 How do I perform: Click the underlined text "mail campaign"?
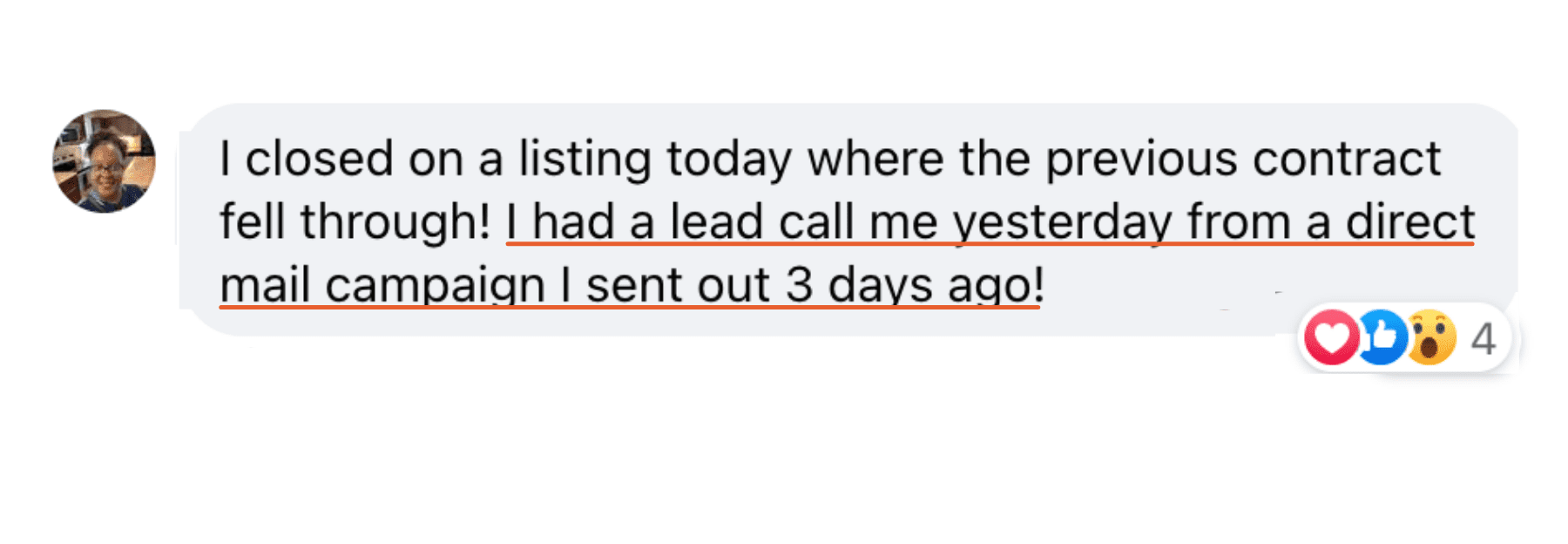pyautogui.click(x=382, y=286)
